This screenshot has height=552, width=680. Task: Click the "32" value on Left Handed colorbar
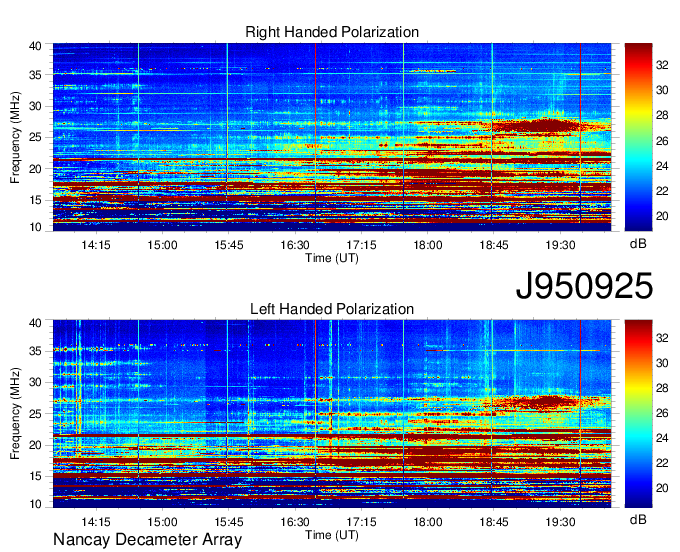click(662, 338)
